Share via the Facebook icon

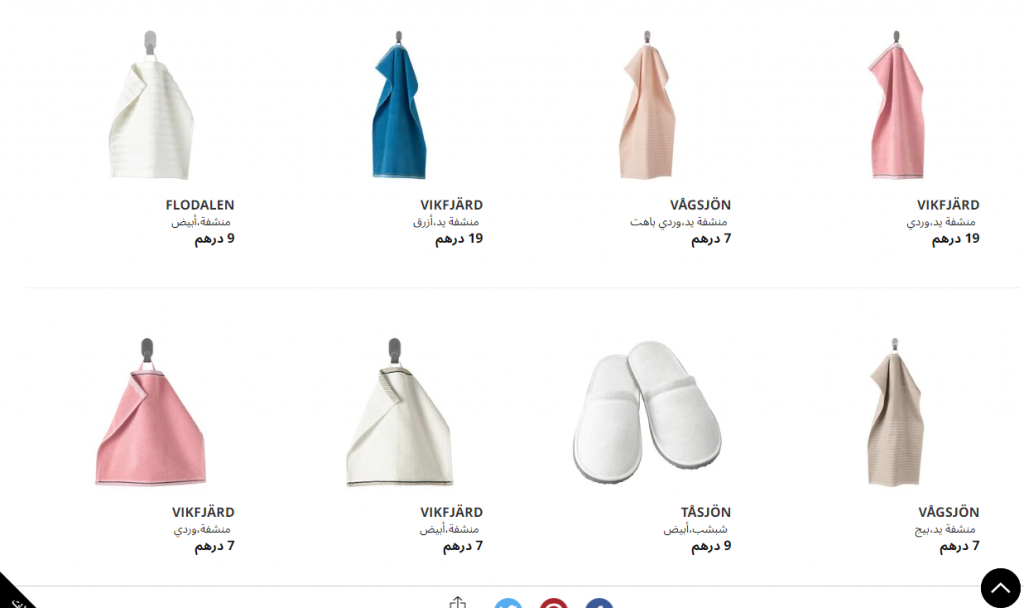pyautogui.click(x=599, y=603)
